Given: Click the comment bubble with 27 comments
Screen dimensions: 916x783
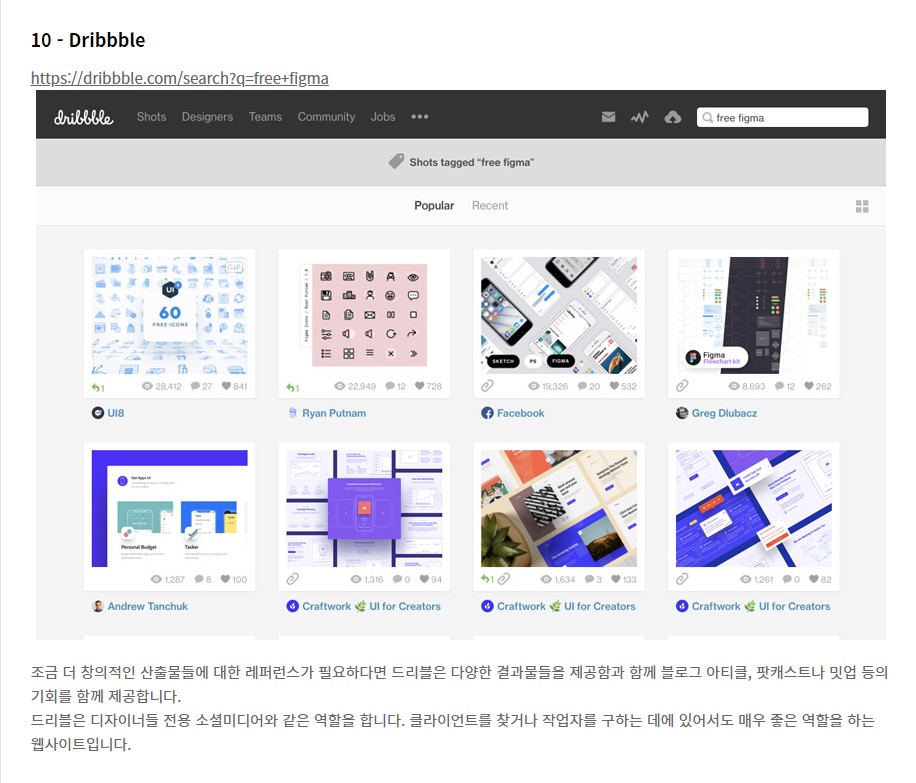Looking at the screenshot, I should point(195,386).
